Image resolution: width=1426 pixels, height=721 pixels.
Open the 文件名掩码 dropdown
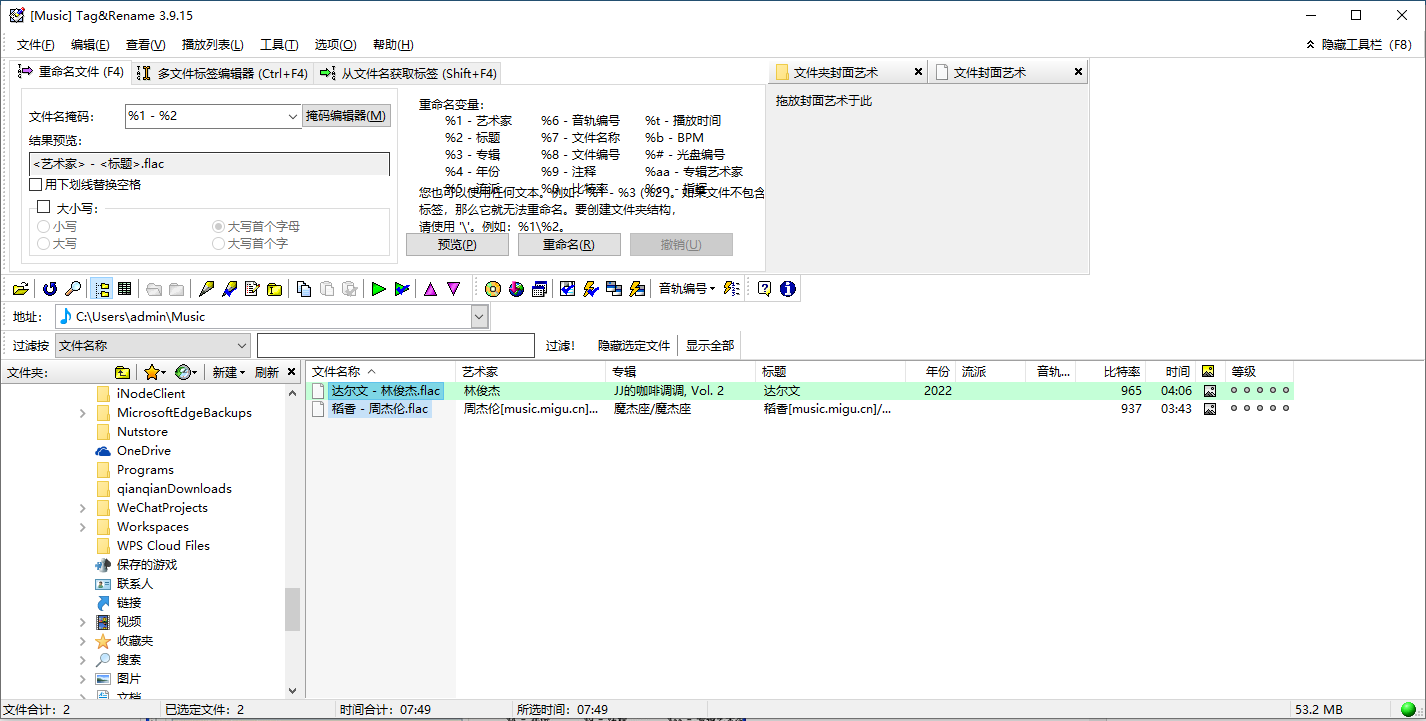tap(292, 116)
